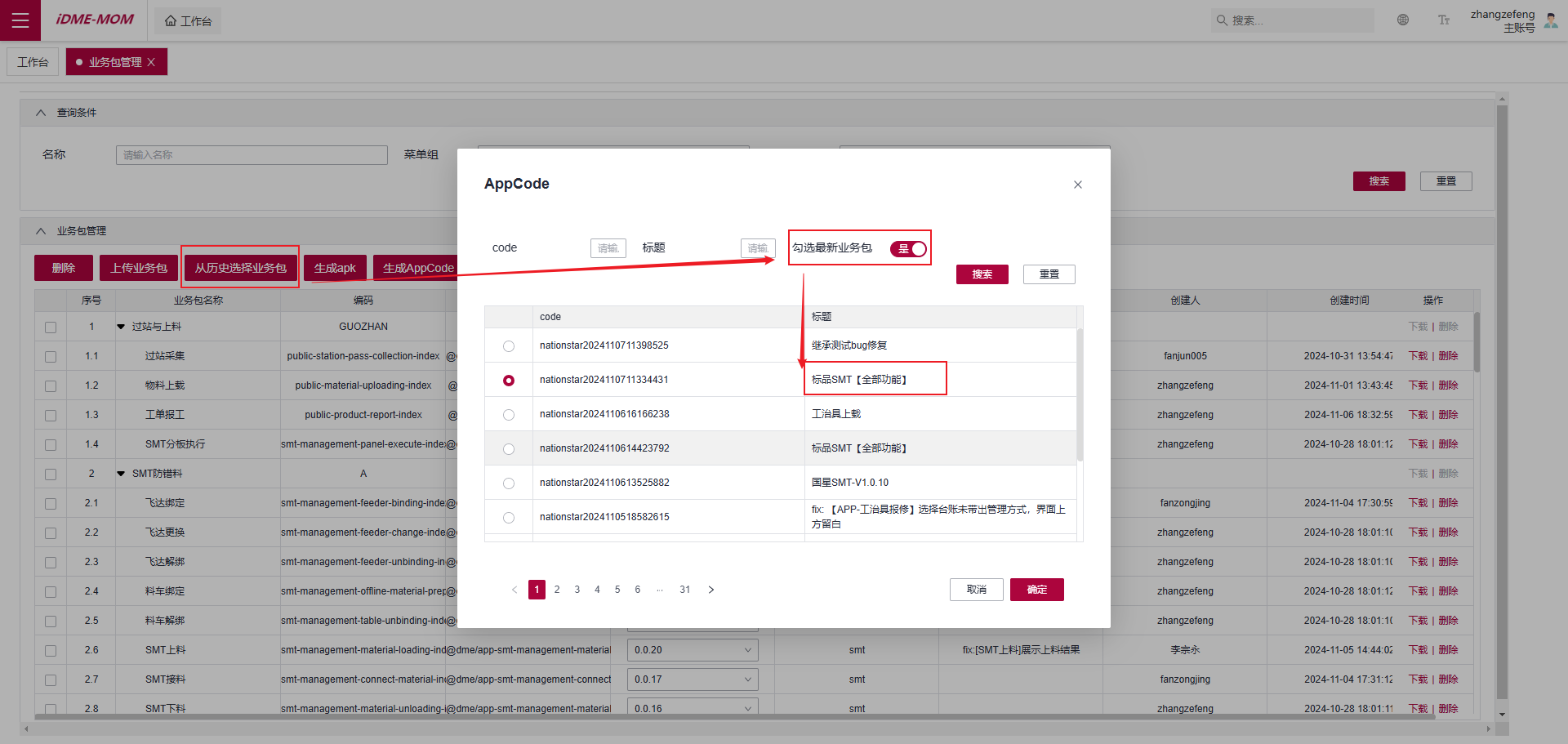Click the home icon 工作台 in header
This screenshot has width=1568, height=744.
click(x=188, y=21)
